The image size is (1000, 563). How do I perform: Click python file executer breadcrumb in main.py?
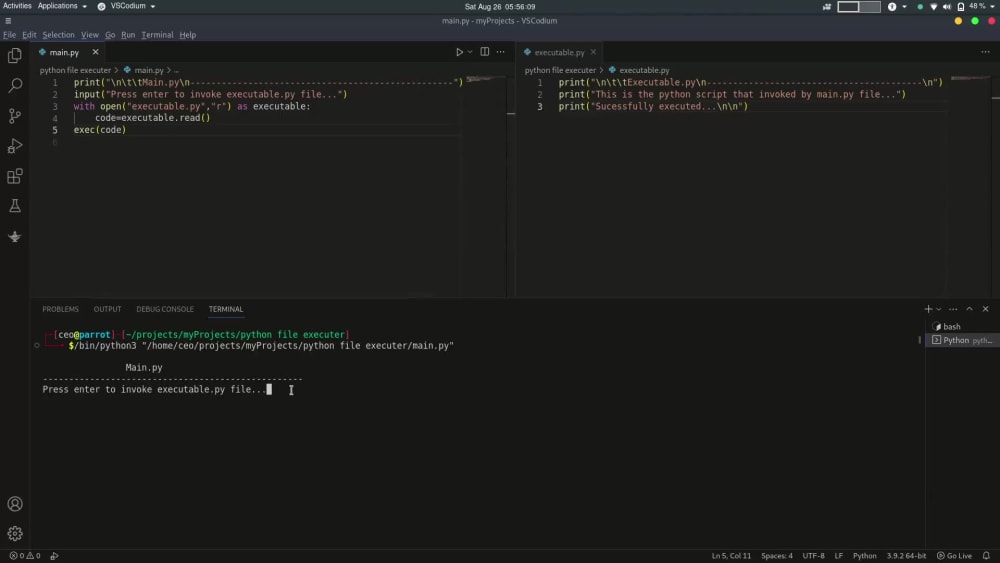point(75,70)
